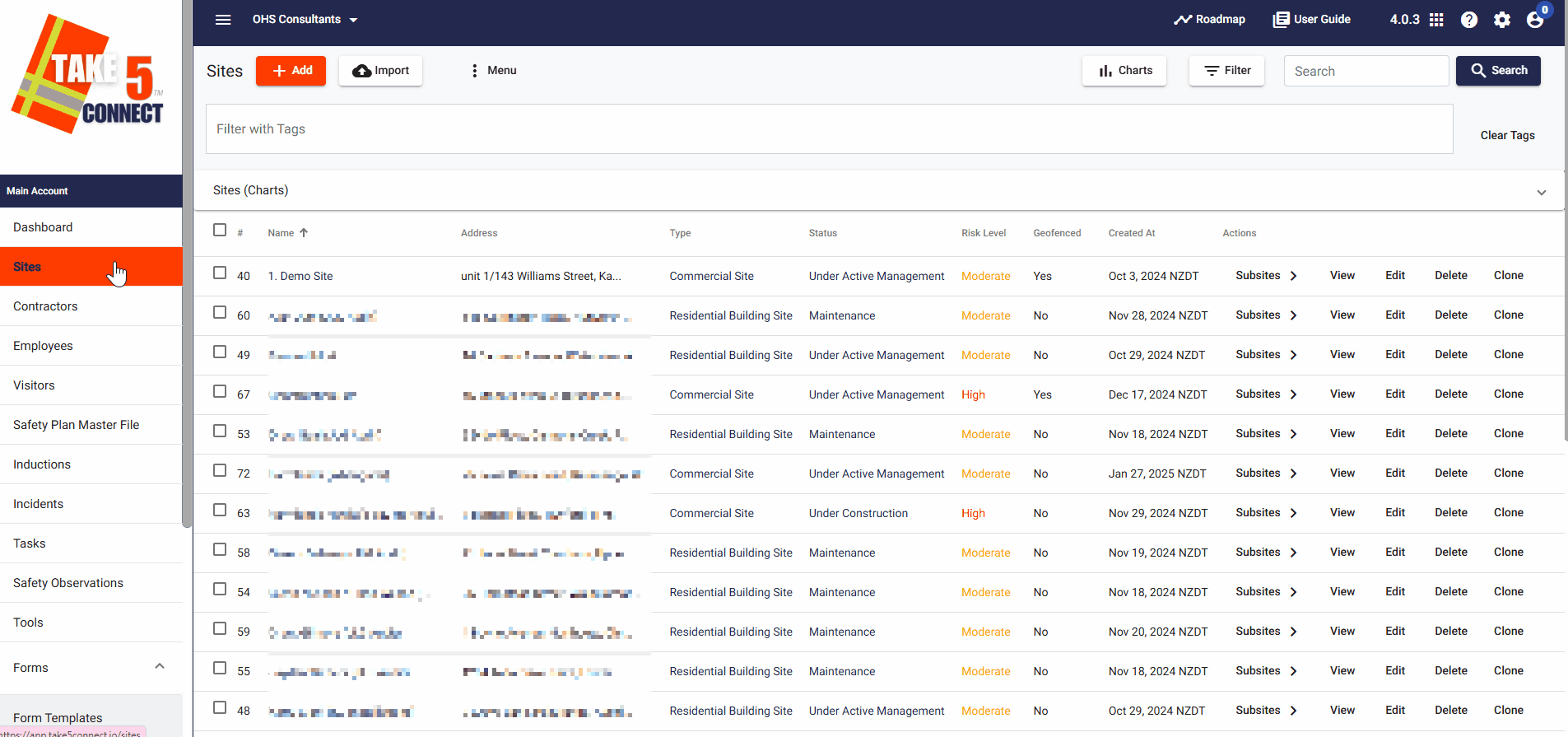Viewport: 1568px width, 737px height.
Task: Click Delete for site 48
Action: coord(1450,711)
